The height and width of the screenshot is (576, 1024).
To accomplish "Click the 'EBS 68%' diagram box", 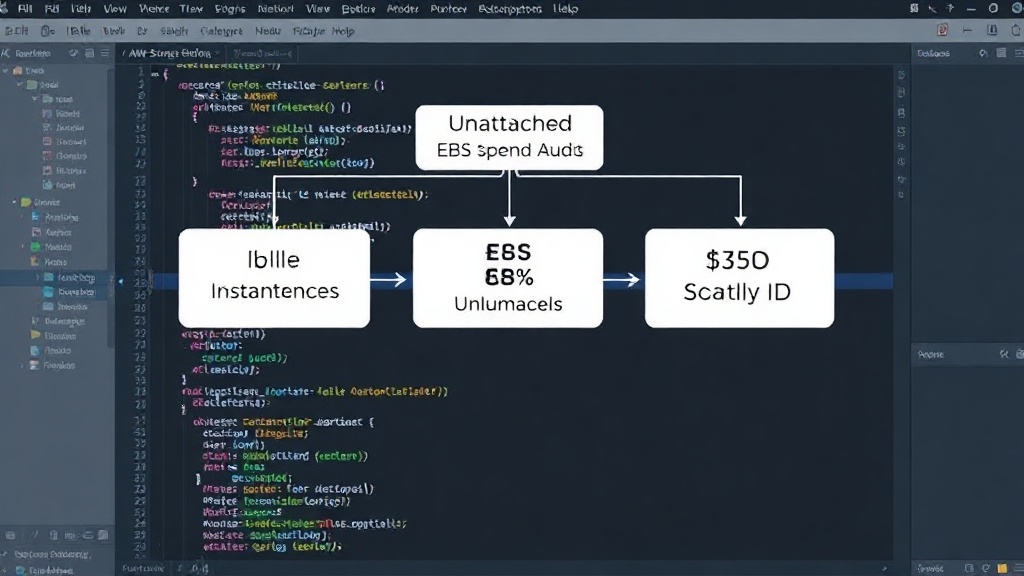I will 508,278.
